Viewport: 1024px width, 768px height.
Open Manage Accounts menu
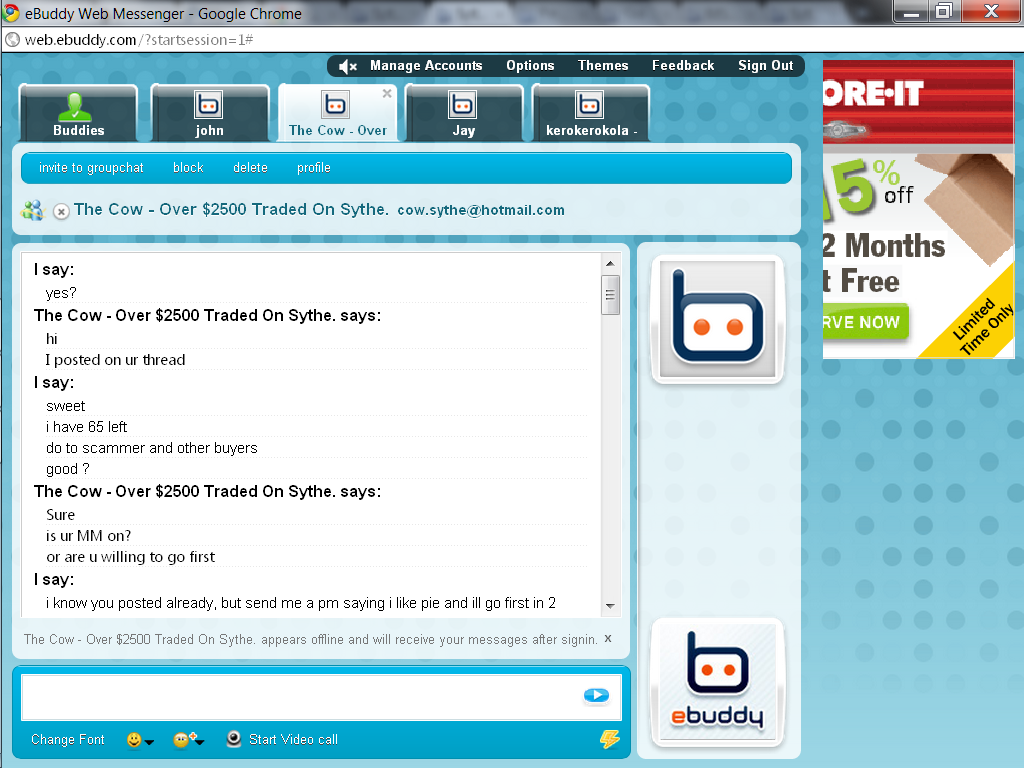coord(426,65)
